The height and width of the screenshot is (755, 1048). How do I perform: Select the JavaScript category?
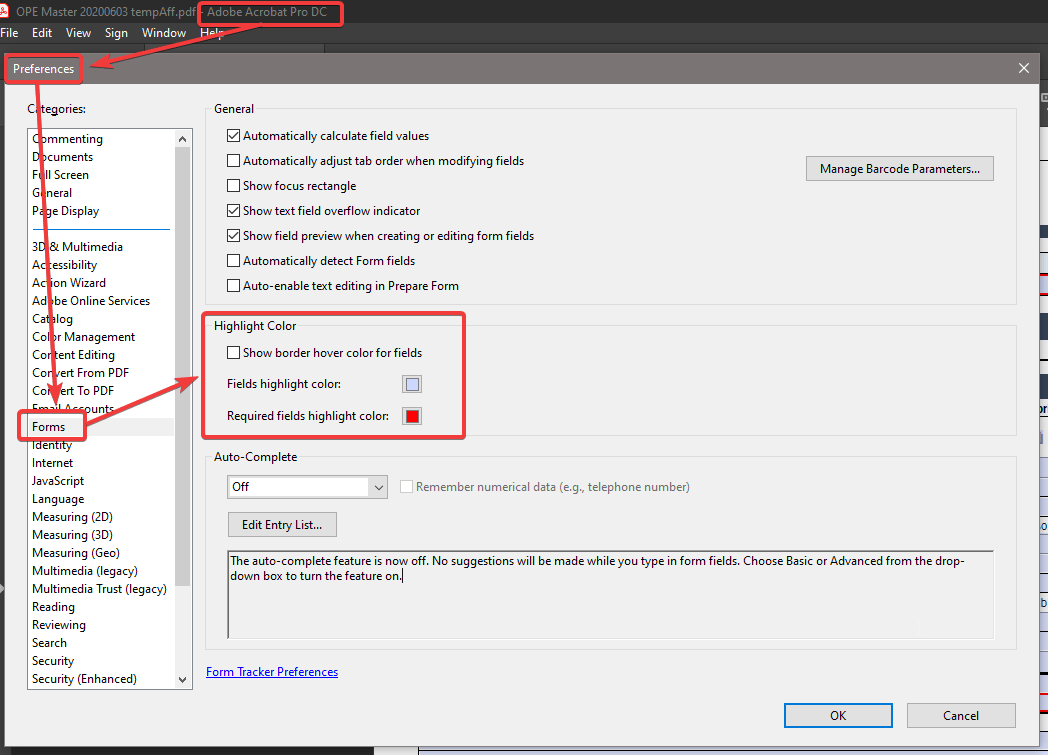tap(57, 480)
